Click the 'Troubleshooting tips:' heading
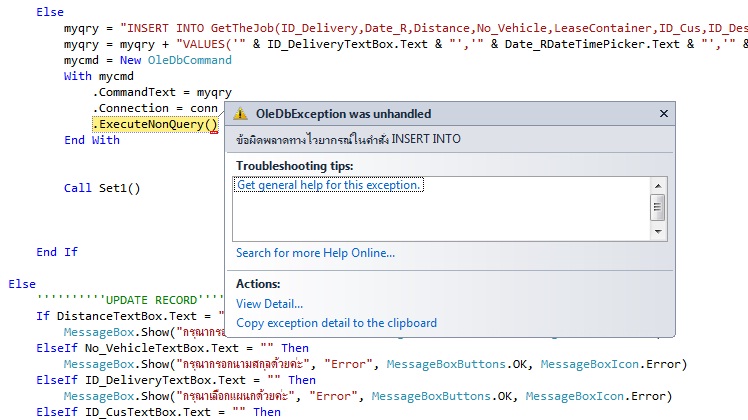Image resolution: width=748 pixels, height=420 pixels. (x=294, y=166)
